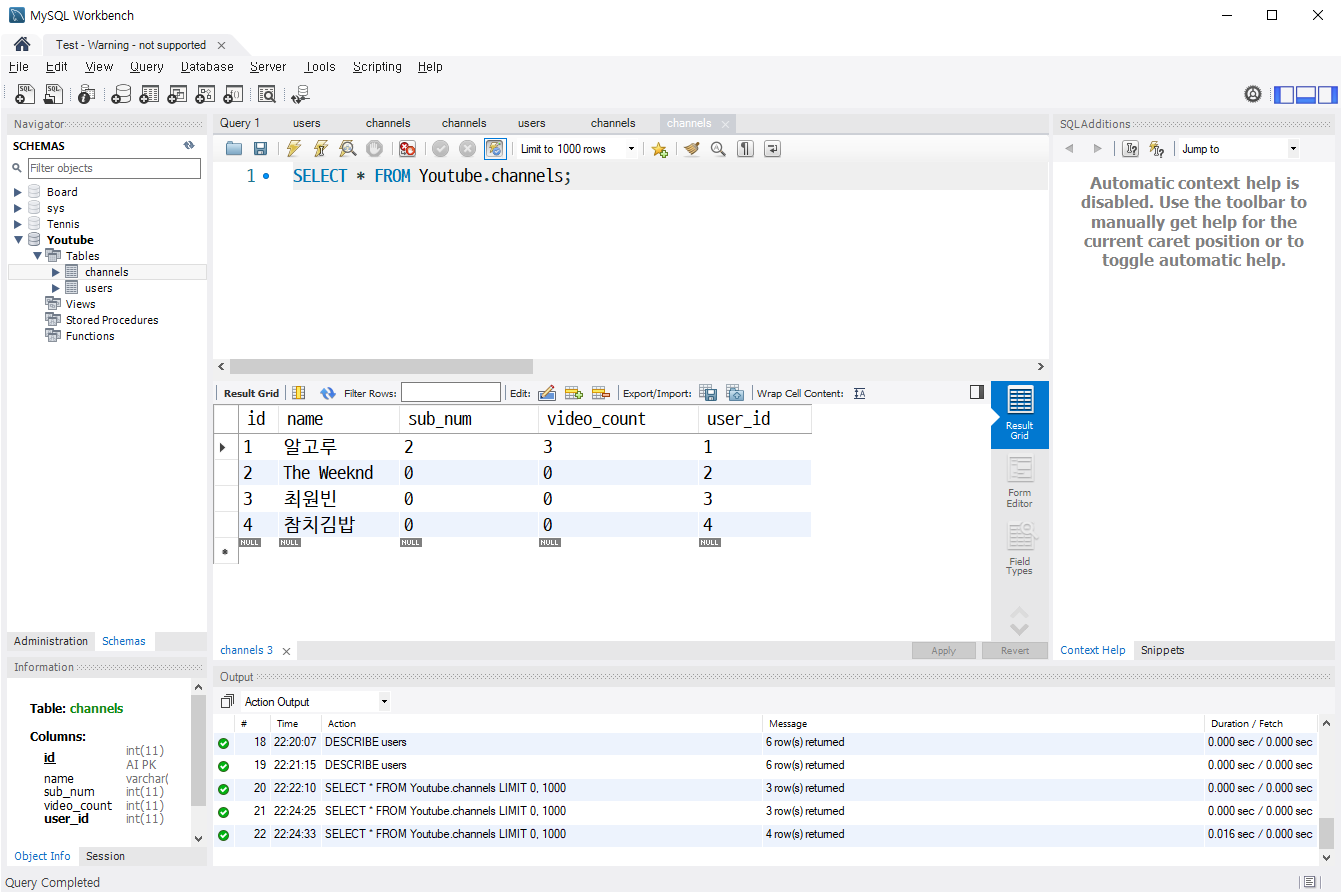Import records from external file icon
The height and width of the screenshot is (893, 1342).
click(735, 393)
